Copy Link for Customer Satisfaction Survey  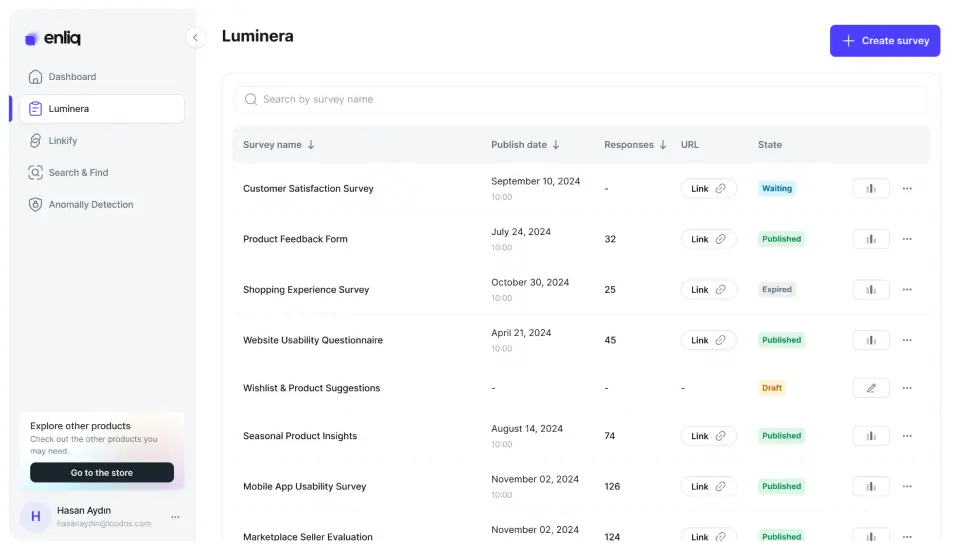[x=708, y=189]
